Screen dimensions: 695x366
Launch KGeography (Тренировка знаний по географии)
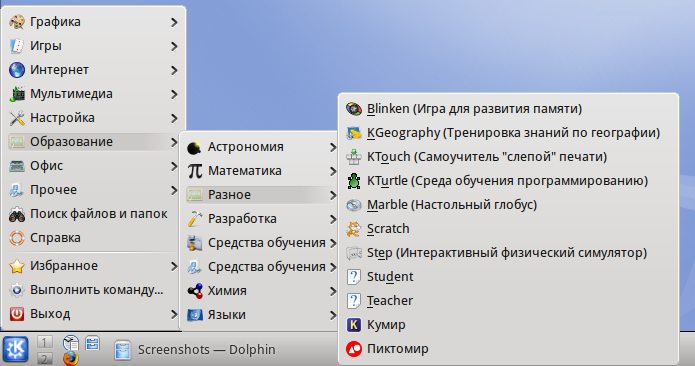[509, 132]
